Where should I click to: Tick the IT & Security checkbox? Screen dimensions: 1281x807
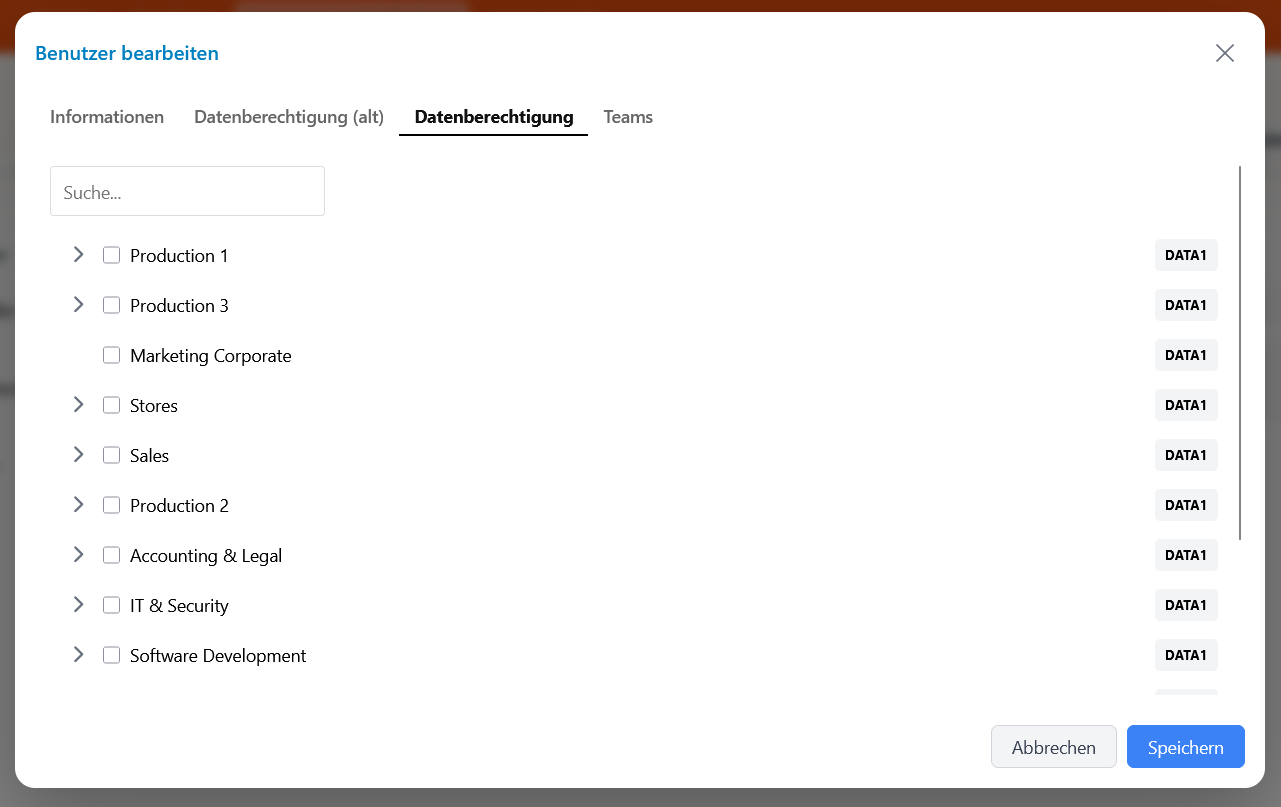coord(112,605)
